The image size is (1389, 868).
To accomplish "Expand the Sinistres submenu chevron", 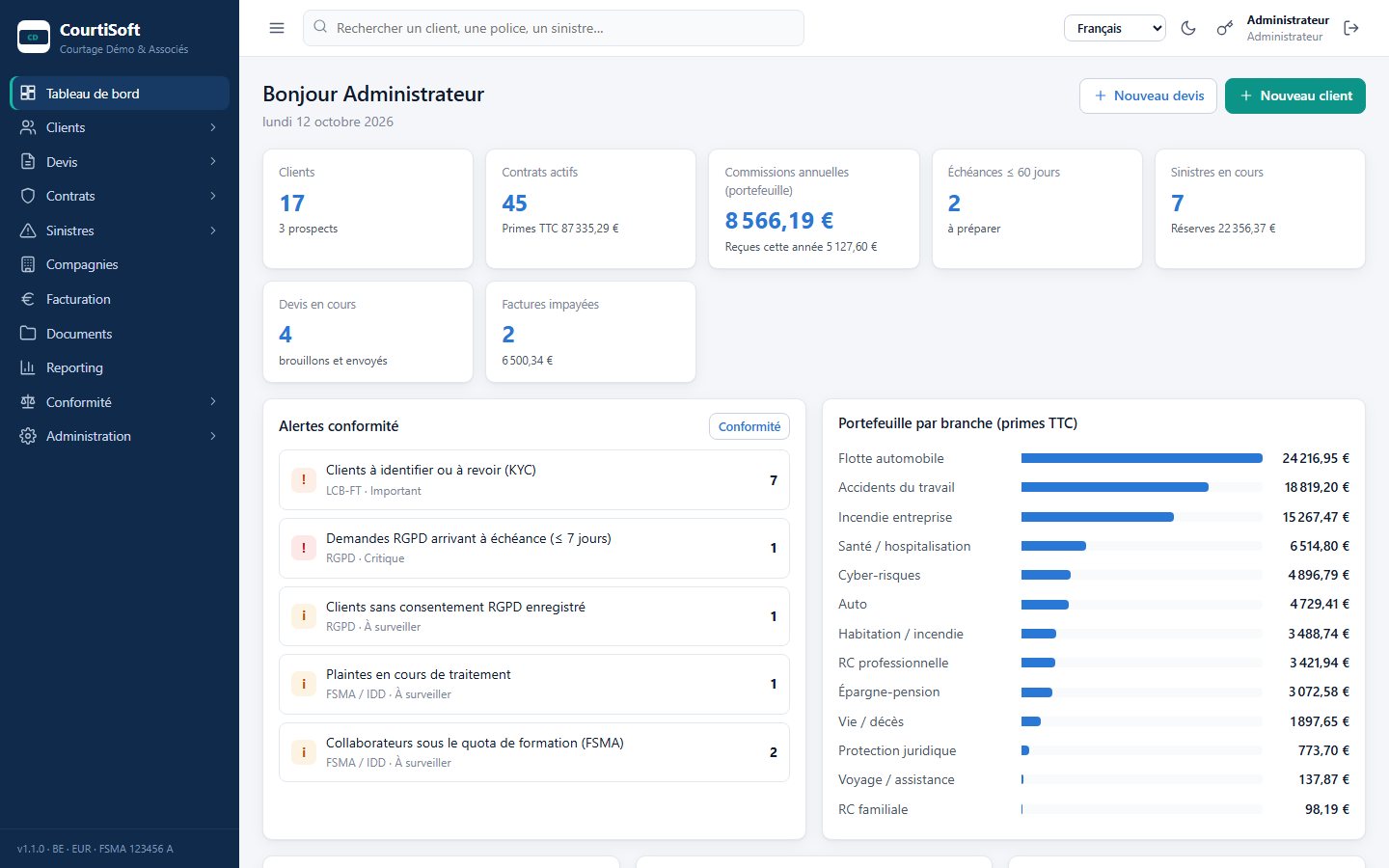I will [213, 231].
